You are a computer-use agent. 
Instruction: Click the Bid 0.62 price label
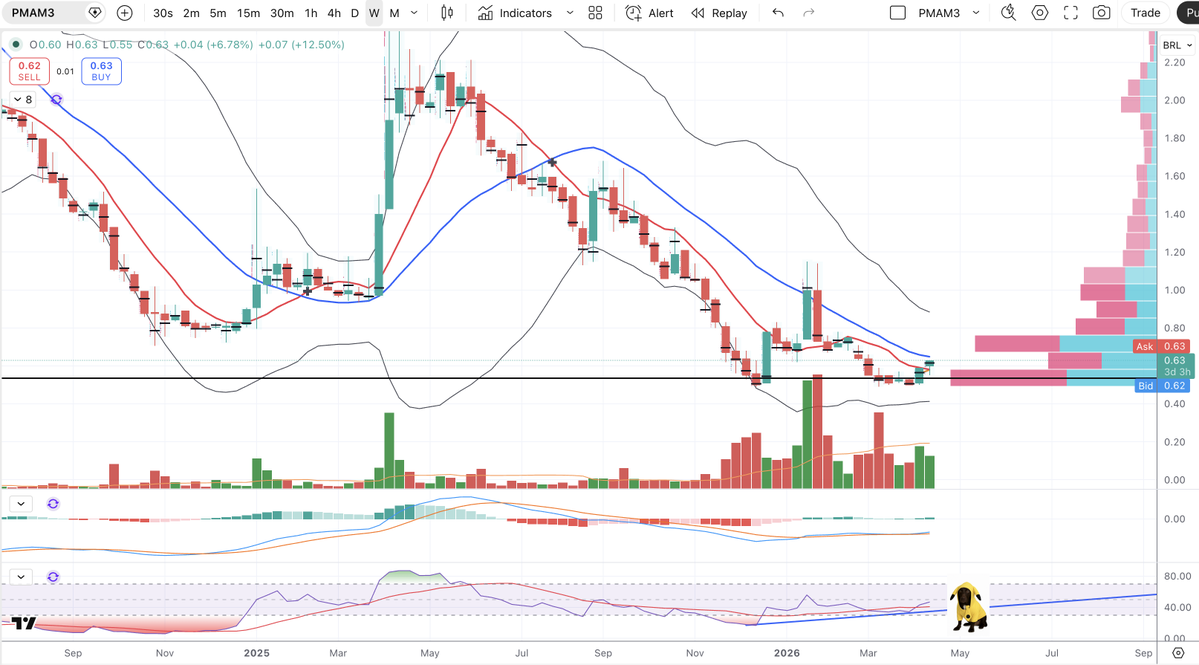click(x=1162, y=386)
